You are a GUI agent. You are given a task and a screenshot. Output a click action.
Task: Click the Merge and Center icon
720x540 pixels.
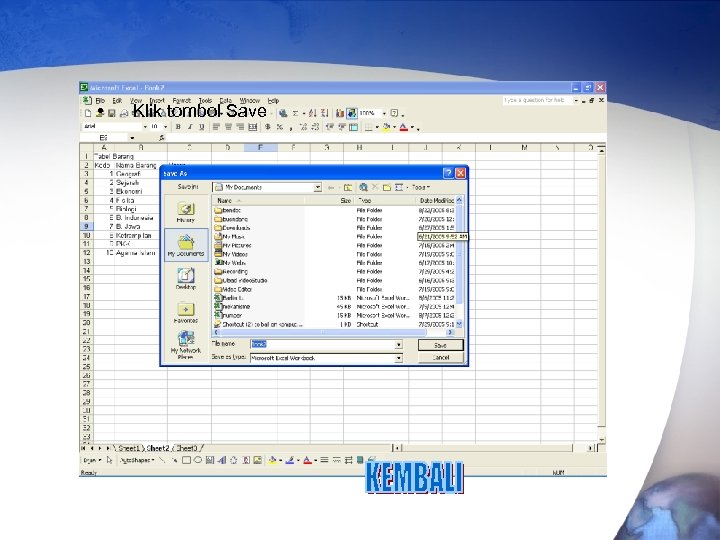253,127
